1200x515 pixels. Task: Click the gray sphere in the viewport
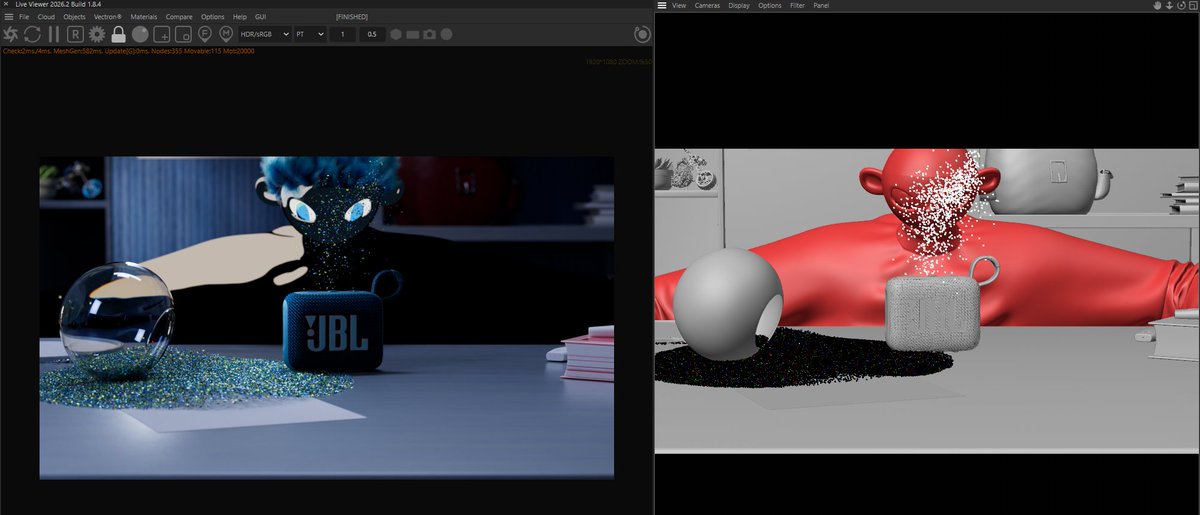(x=727, y=303)
